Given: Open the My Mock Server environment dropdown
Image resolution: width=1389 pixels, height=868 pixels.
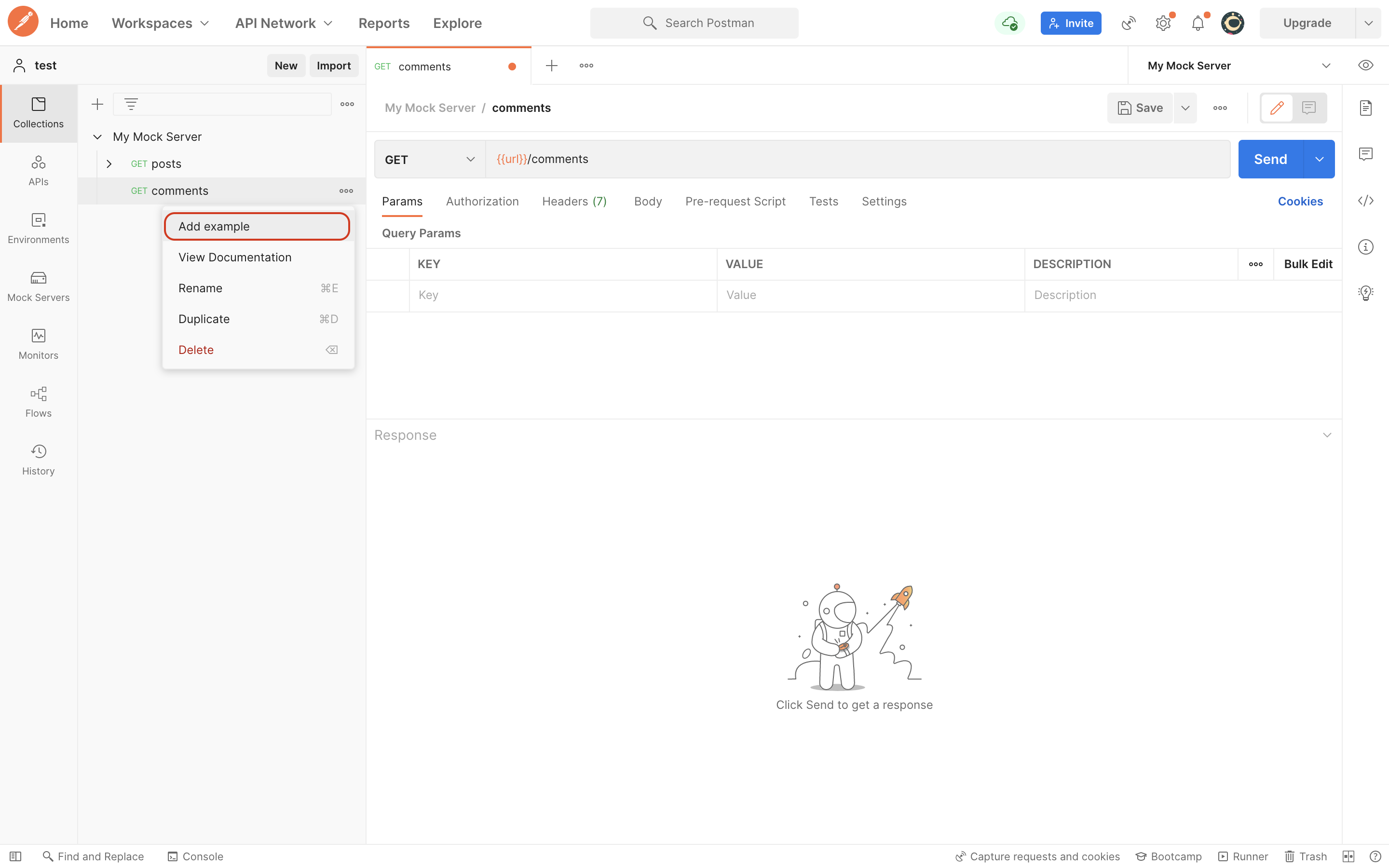Looking at the screenshot, I should [x=1238, y=66].
